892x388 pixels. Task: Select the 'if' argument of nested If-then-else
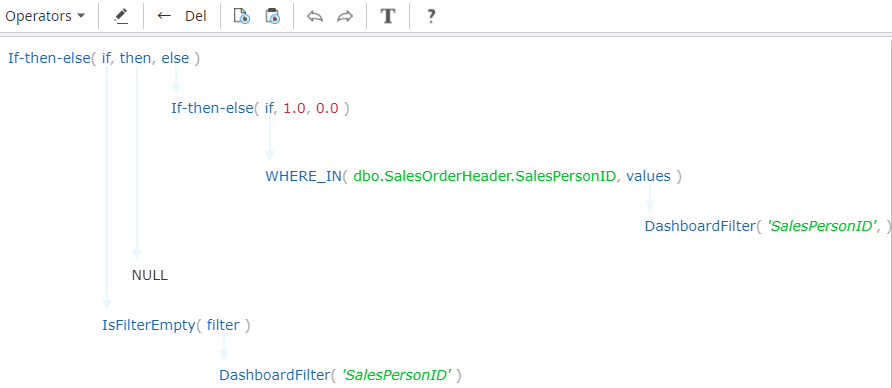[269, 108]
